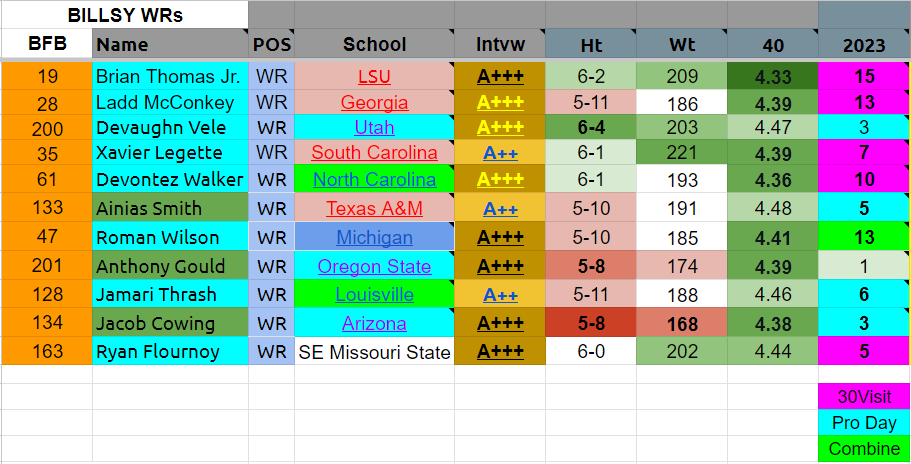Open the Texas A&M school link
The image size is (911, 464).
[374, 208]
